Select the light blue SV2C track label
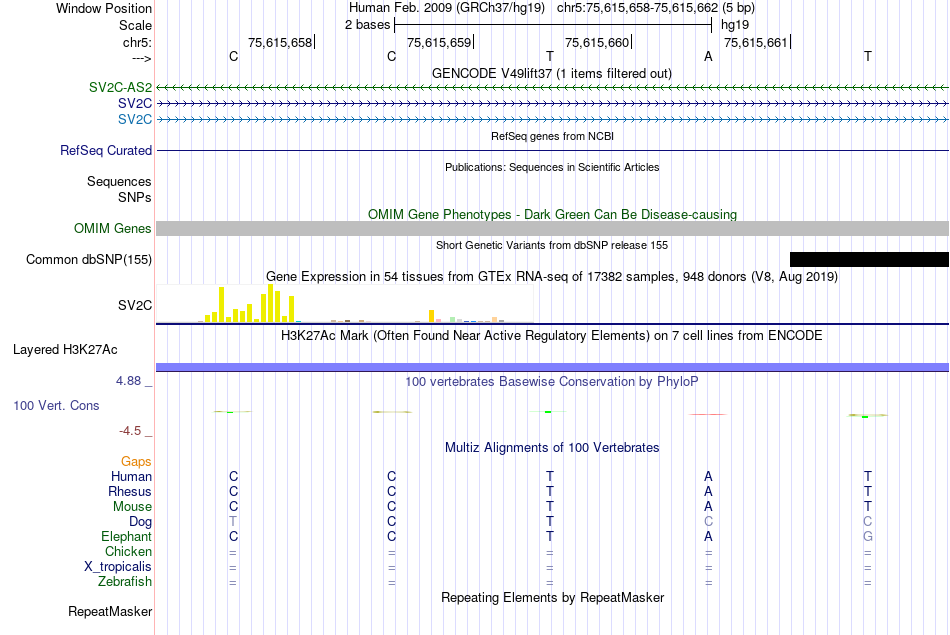The width and height of the screenshot is (950, 635). pyautogui.click(x=135, y=119)
